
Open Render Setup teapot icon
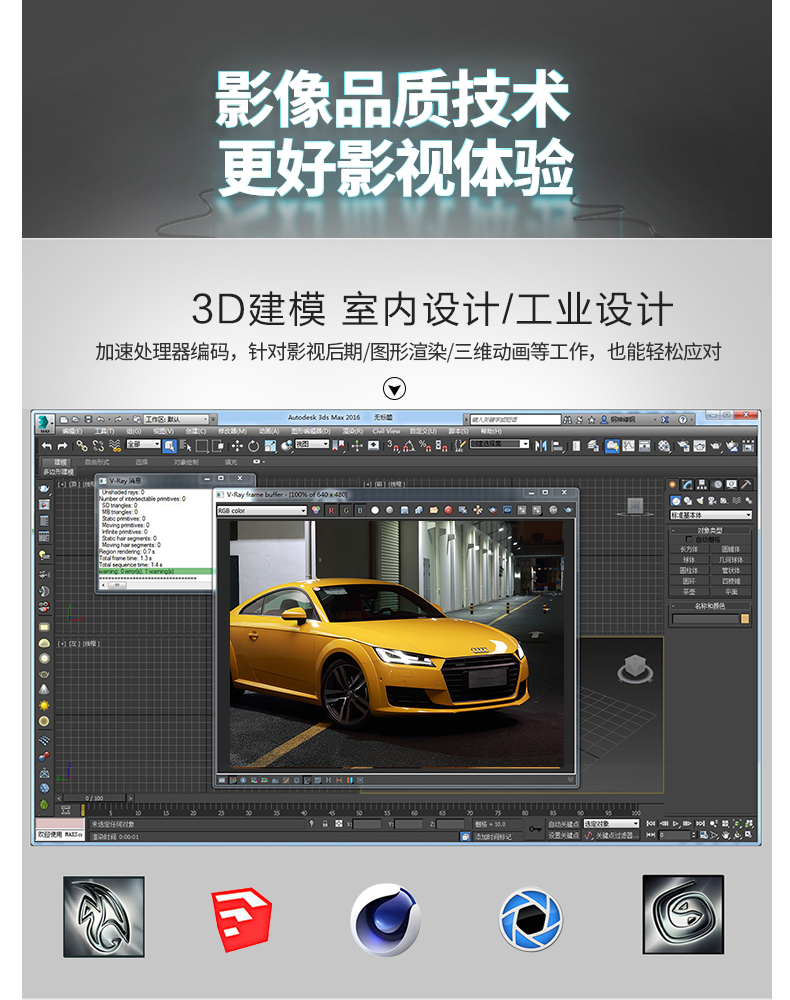(x=684, y=446)
